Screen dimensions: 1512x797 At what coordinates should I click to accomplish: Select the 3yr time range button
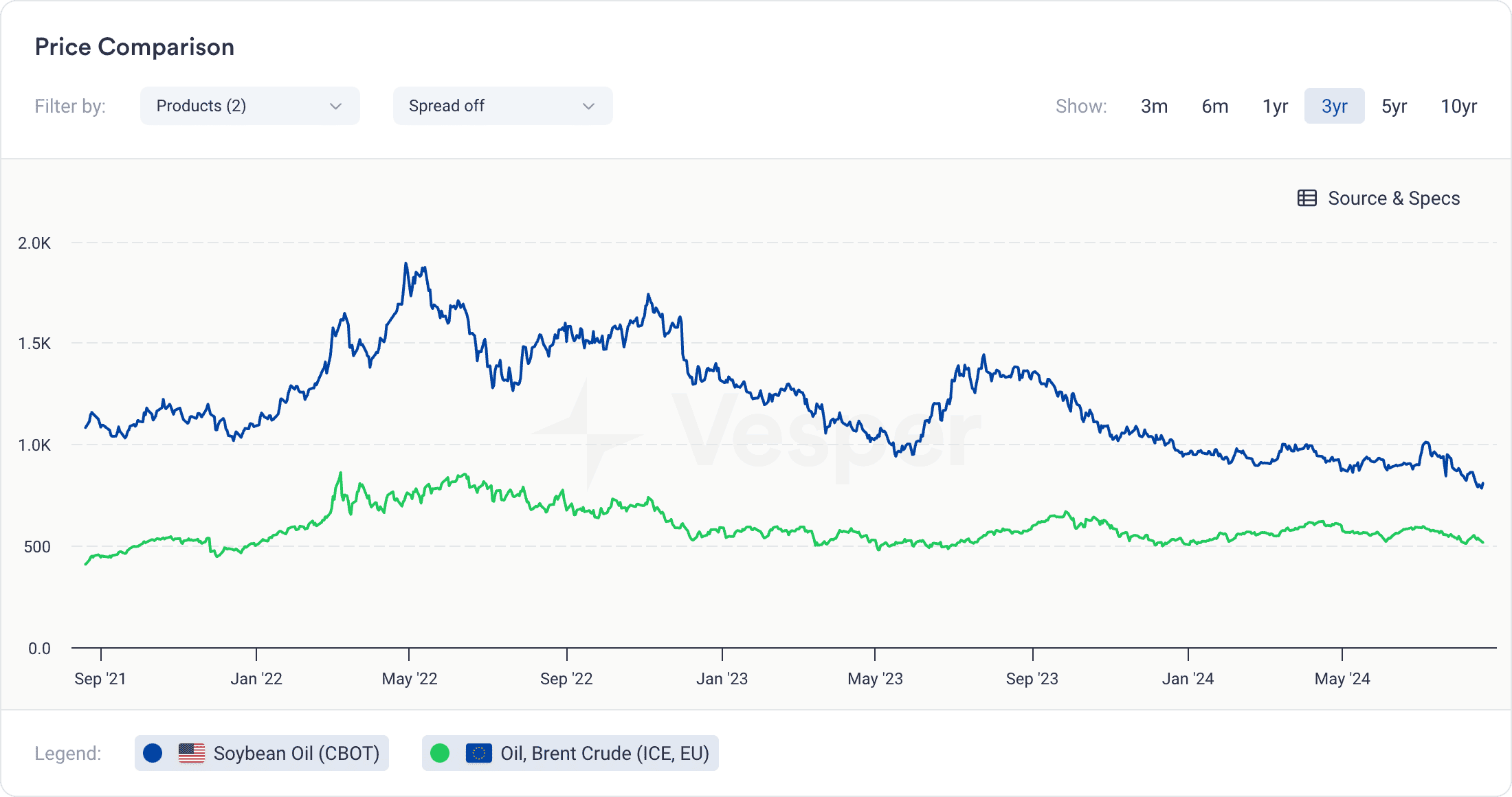(x=1333, y=106)
